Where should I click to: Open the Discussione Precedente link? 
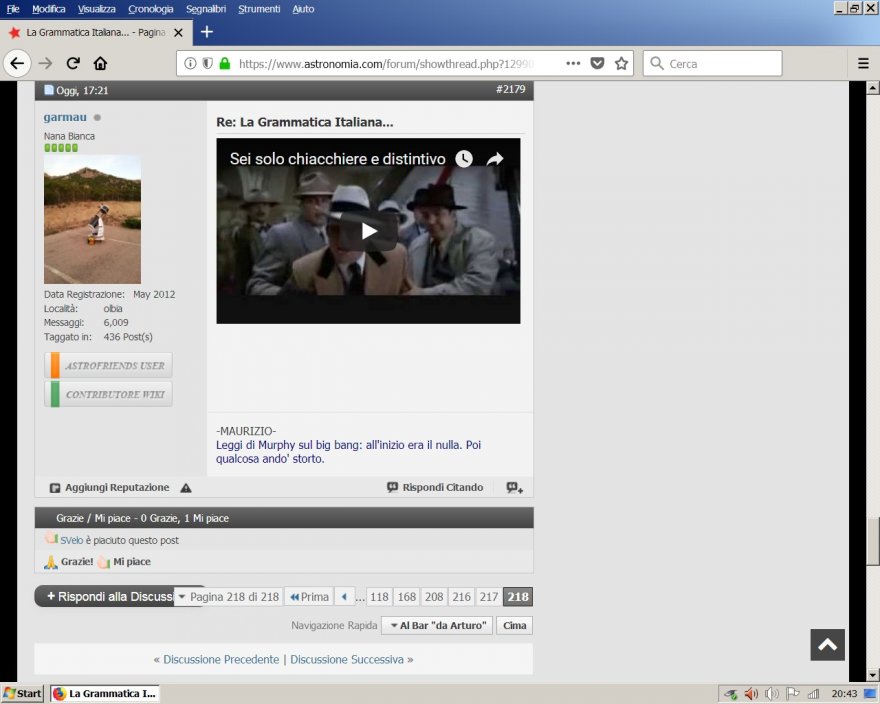click(x=221, y=660)
